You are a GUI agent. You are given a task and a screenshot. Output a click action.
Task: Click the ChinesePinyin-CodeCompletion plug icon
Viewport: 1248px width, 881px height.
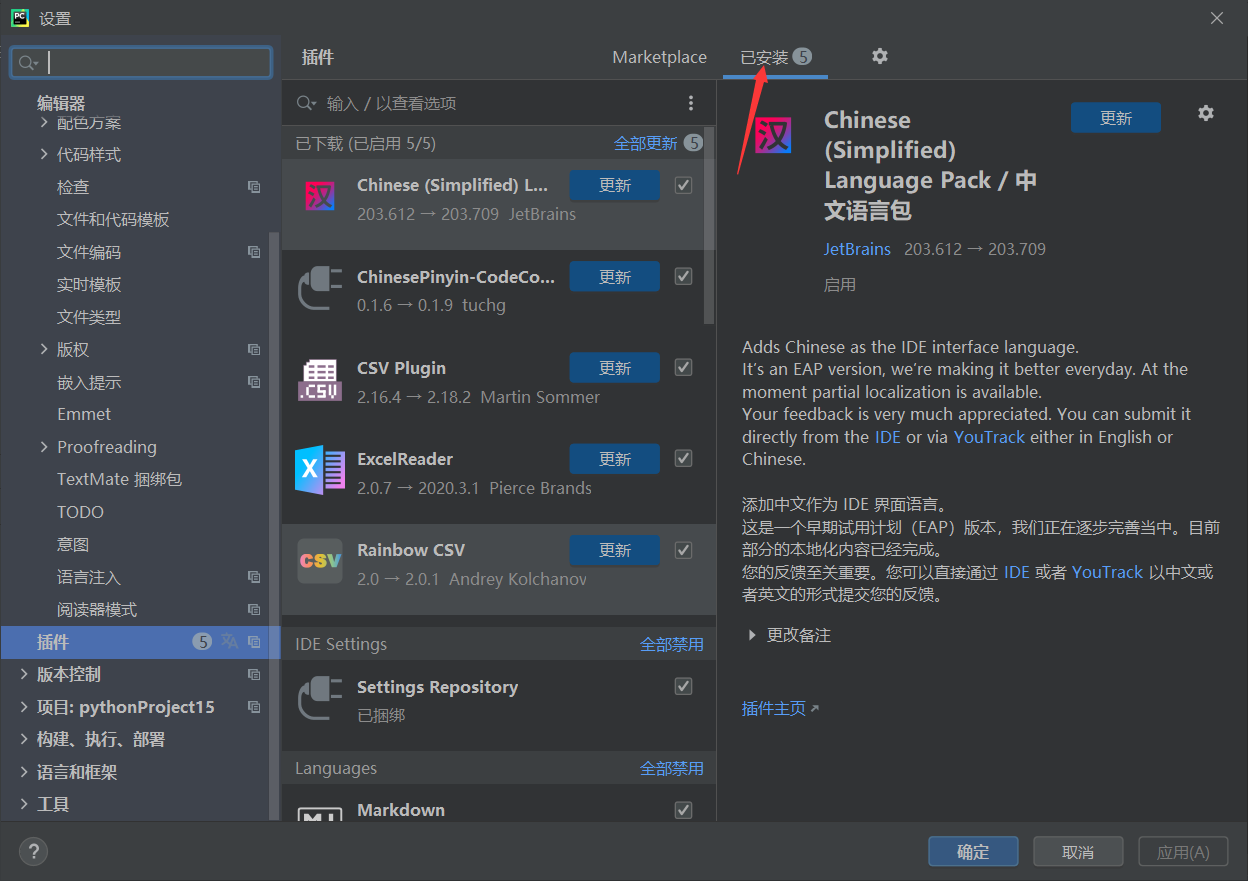coord(320,288)
